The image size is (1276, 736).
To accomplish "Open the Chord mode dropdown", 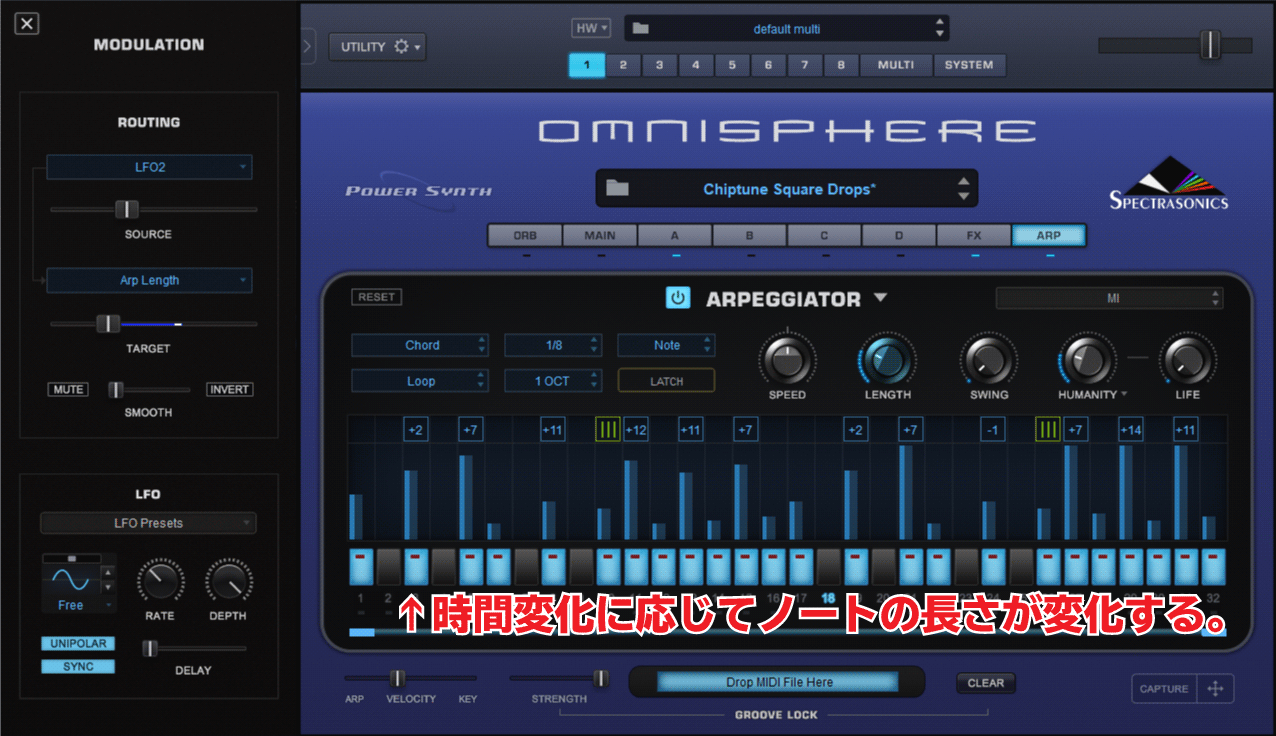I will pyautogui.click(x=419, y=345).
